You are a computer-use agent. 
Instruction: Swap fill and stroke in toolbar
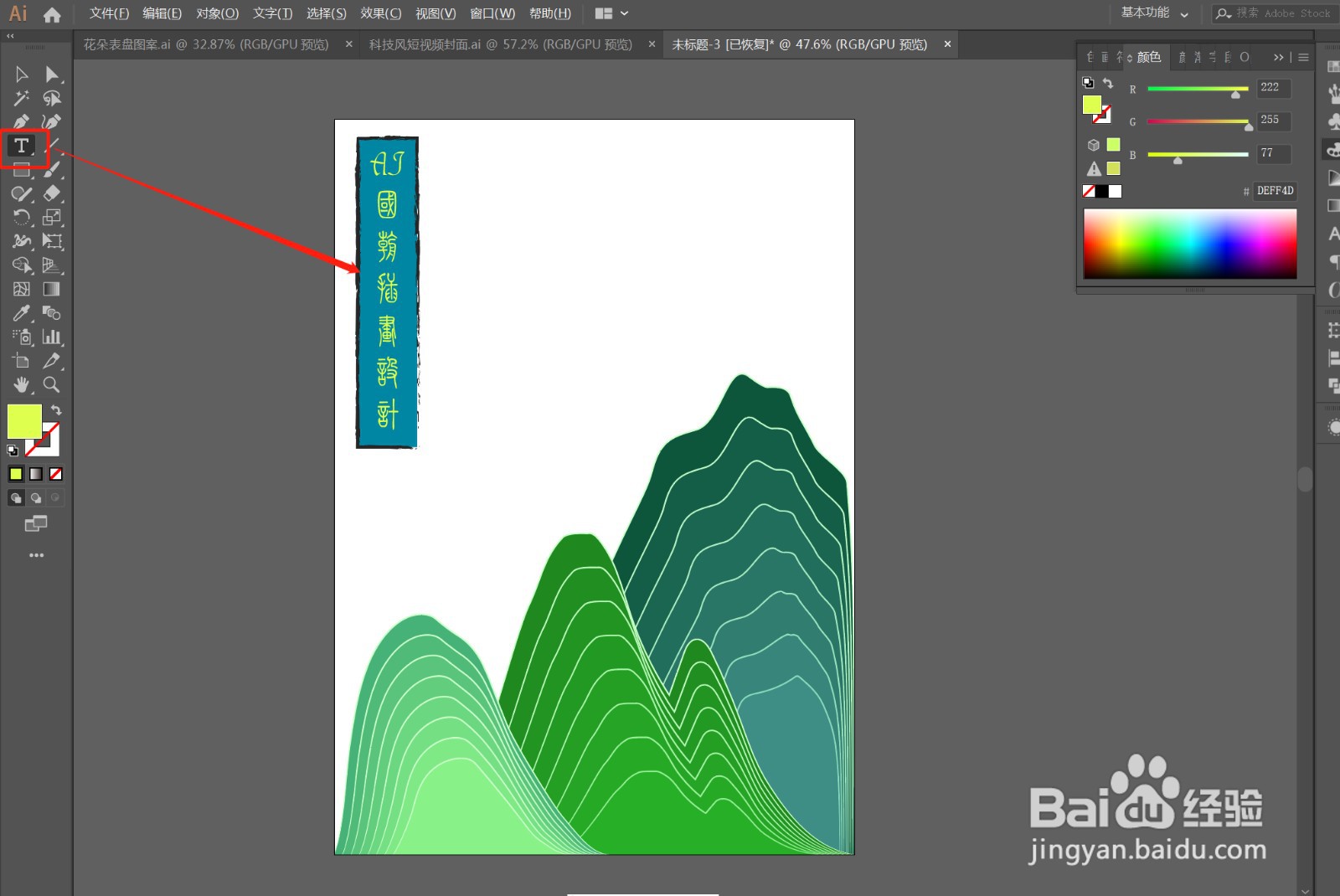coord(56,410)
